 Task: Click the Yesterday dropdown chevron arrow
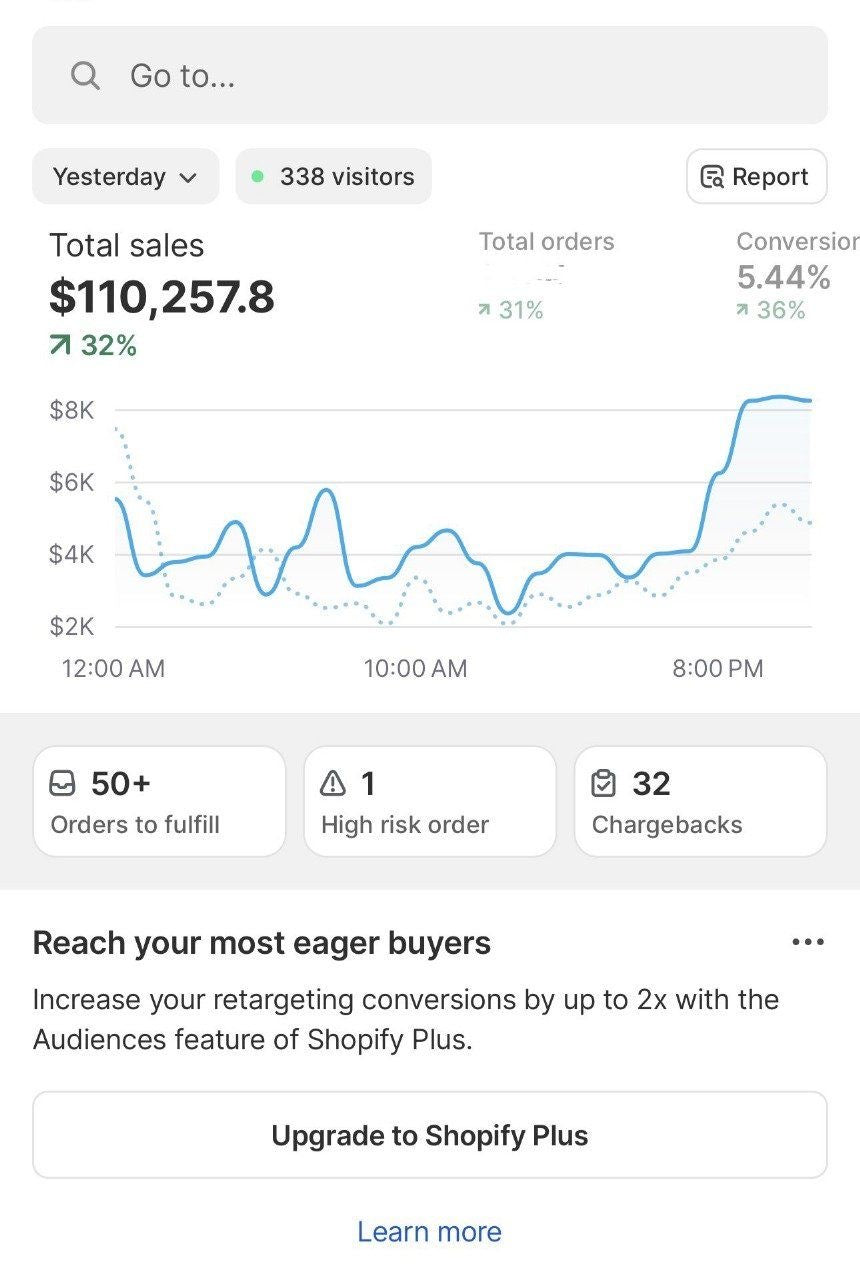tap(187, 178)
